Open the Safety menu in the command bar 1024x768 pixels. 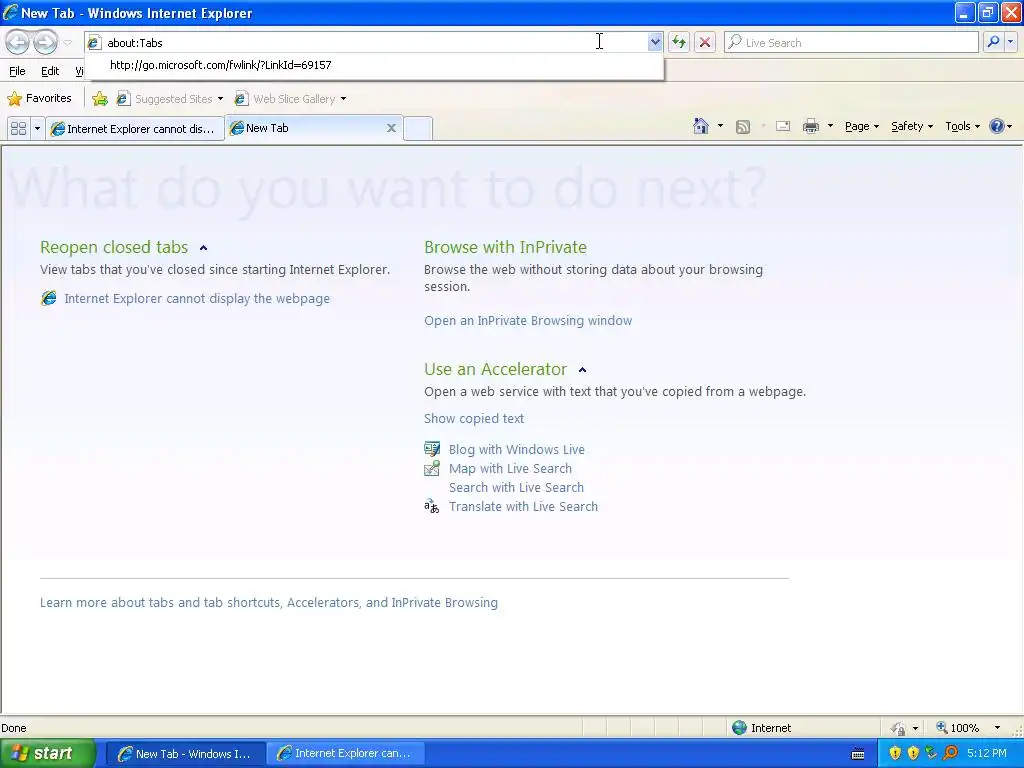coord(912,126)
